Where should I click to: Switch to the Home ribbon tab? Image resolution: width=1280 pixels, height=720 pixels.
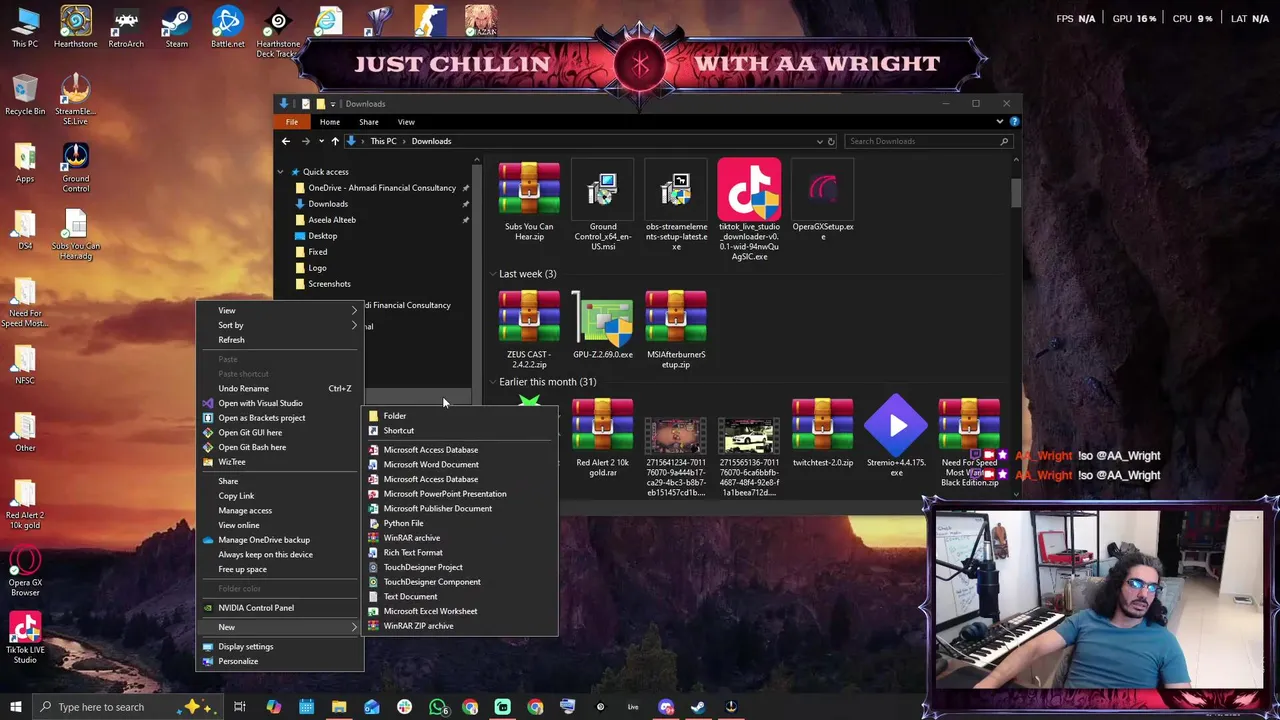pyautogui.click(x=329, y=122)
